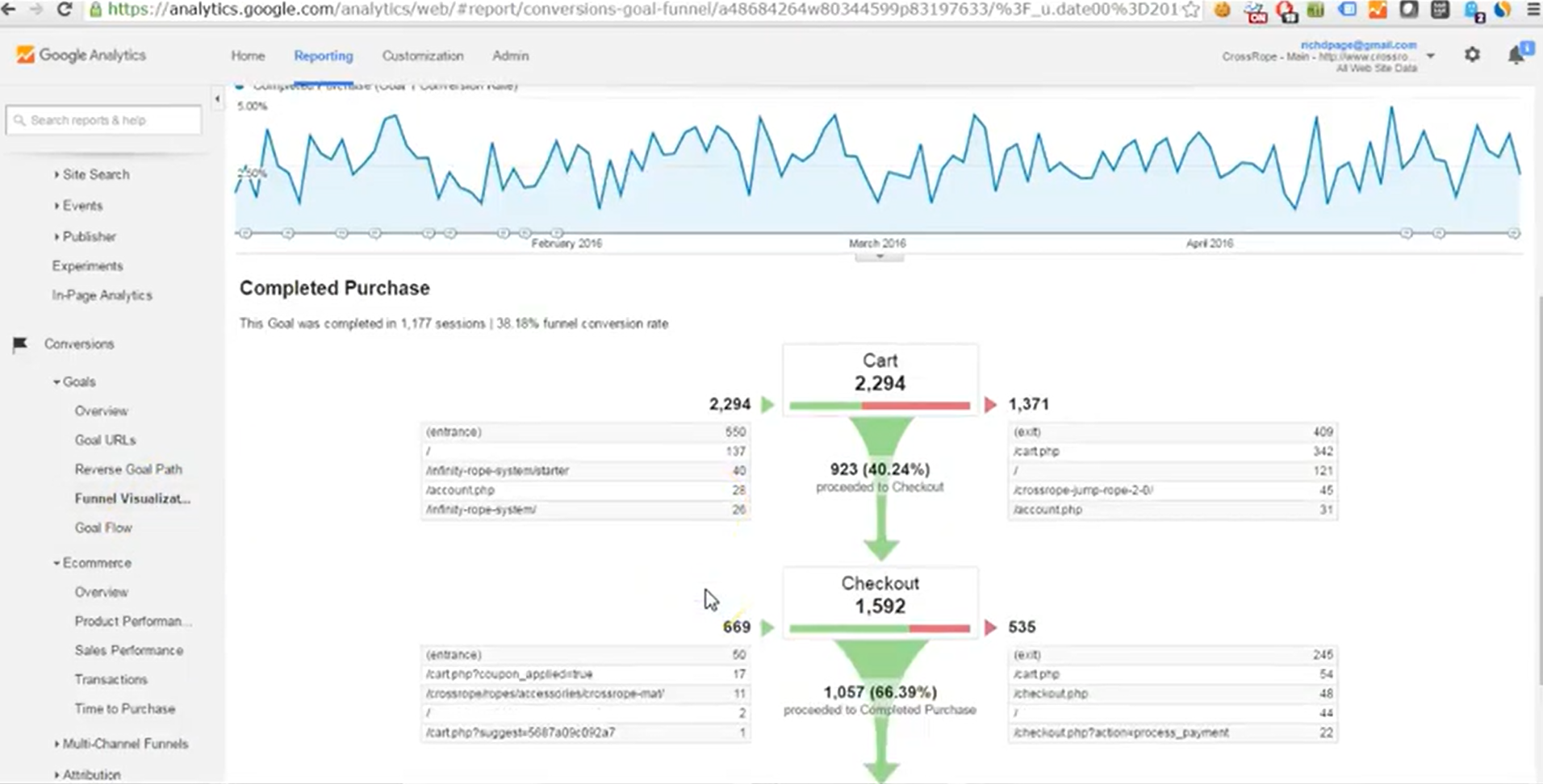Viewport: 1543px width, 784px height.
Task: Open Experiments report
Action: point(88,266)
